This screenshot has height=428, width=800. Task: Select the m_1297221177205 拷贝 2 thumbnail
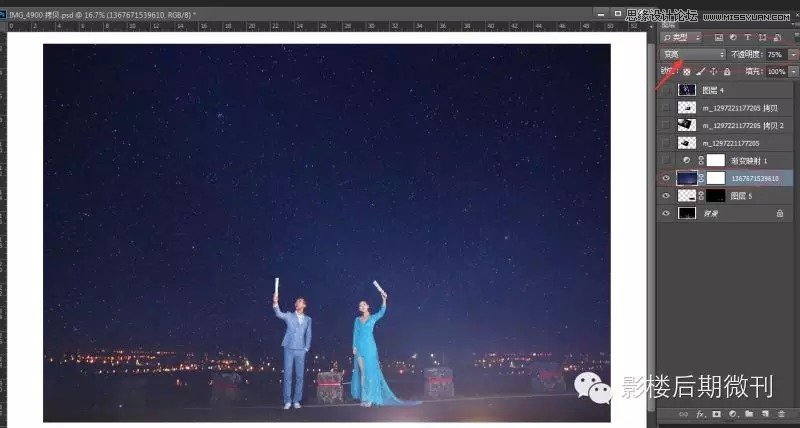click(x=687, y=125)
